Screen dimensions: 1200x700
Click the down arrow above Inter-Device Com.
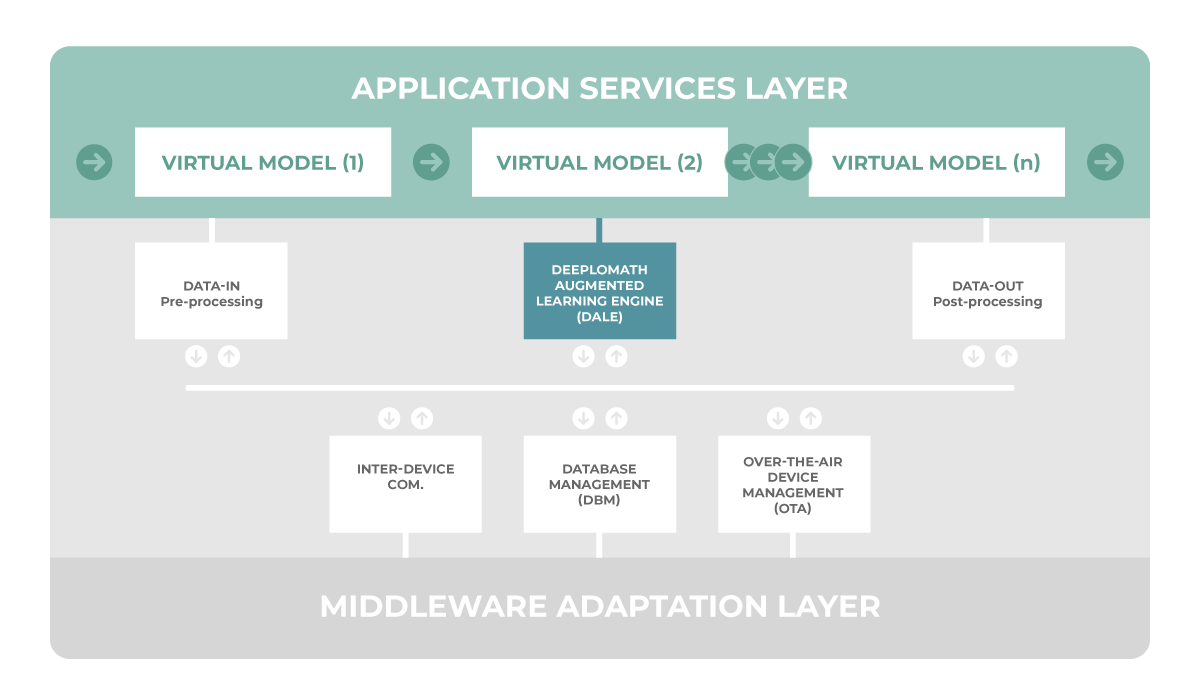tap(390, 418)
